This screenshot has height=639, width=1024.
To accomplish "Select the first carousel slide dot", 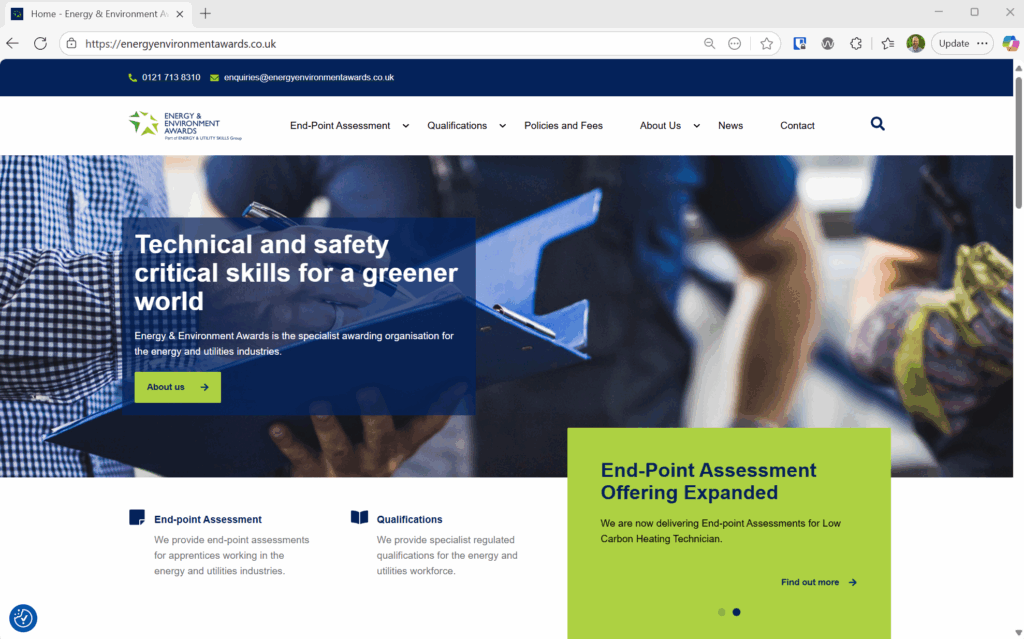I will (721, 612).
